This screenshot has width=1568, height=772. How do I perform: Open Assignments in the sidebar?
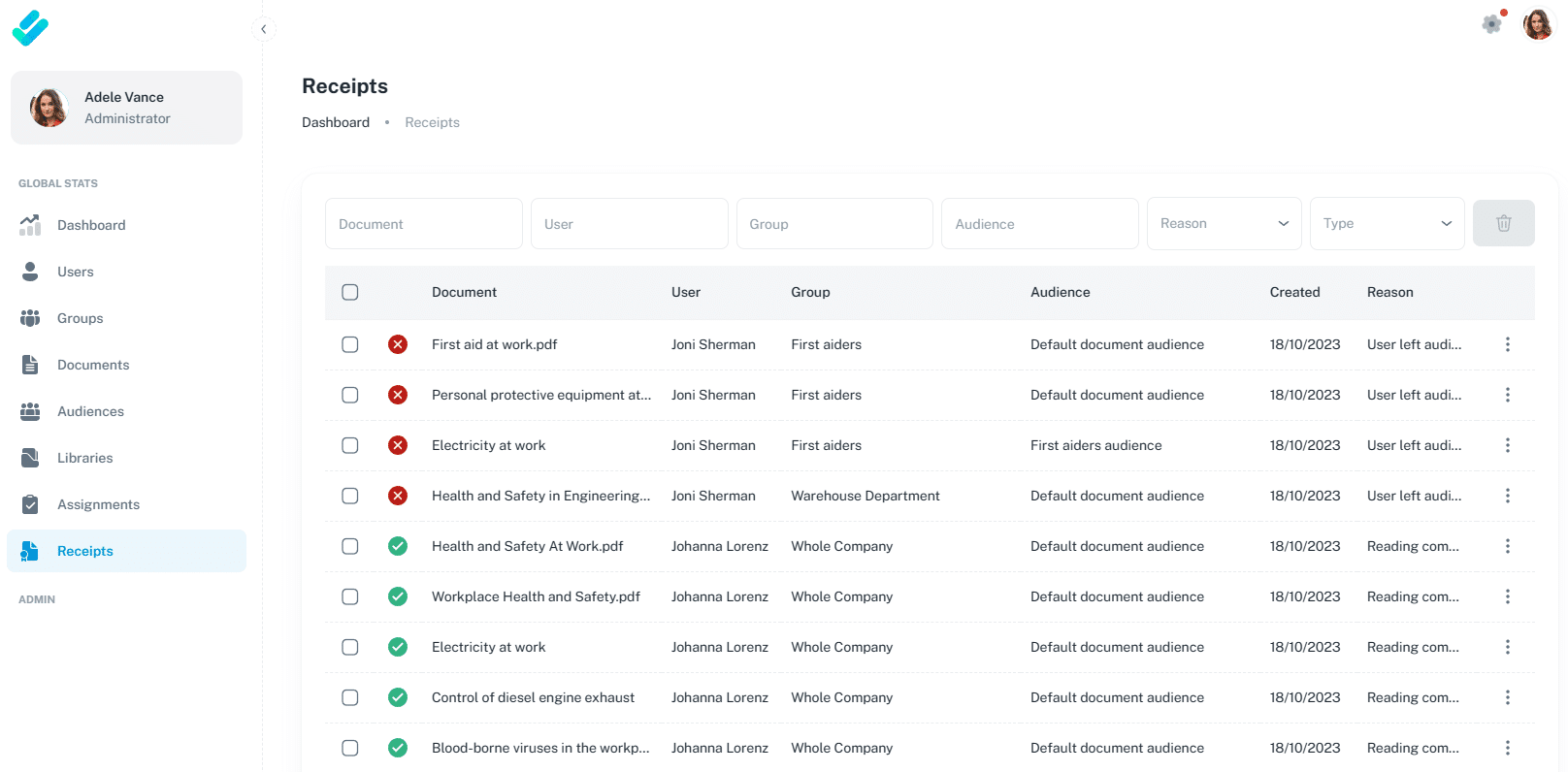tap(126, 504)
